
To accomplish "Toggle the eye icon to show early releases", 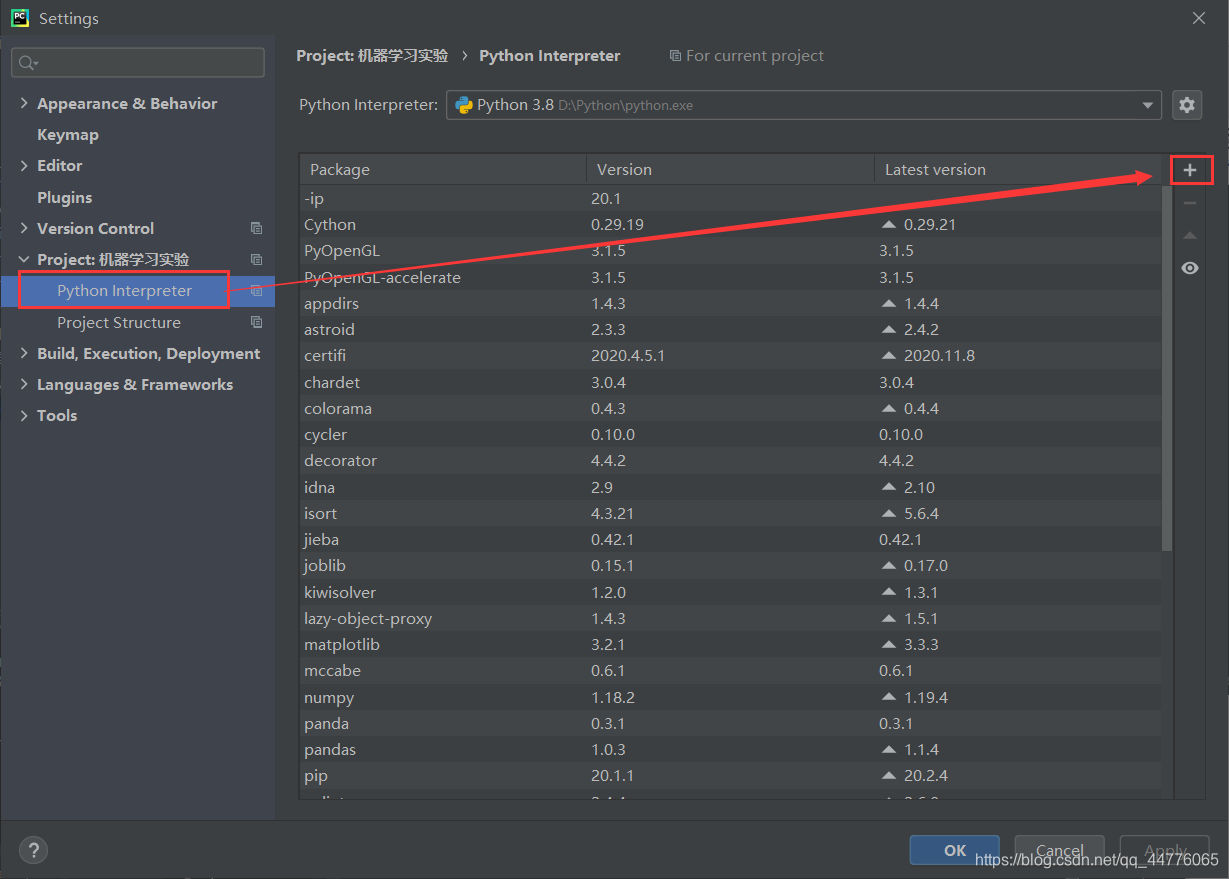I will pos(1189,268).
